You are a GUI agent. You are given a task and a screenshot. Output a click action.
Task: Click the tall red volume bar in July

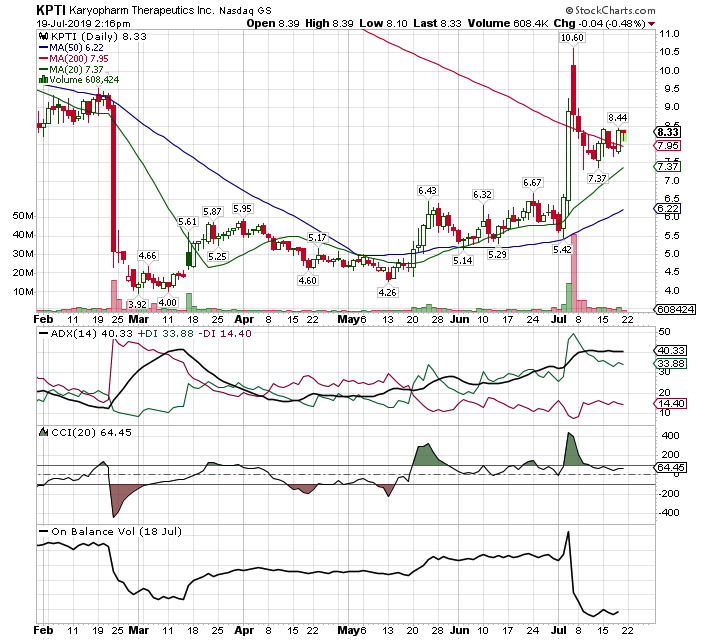coord(574,272)
